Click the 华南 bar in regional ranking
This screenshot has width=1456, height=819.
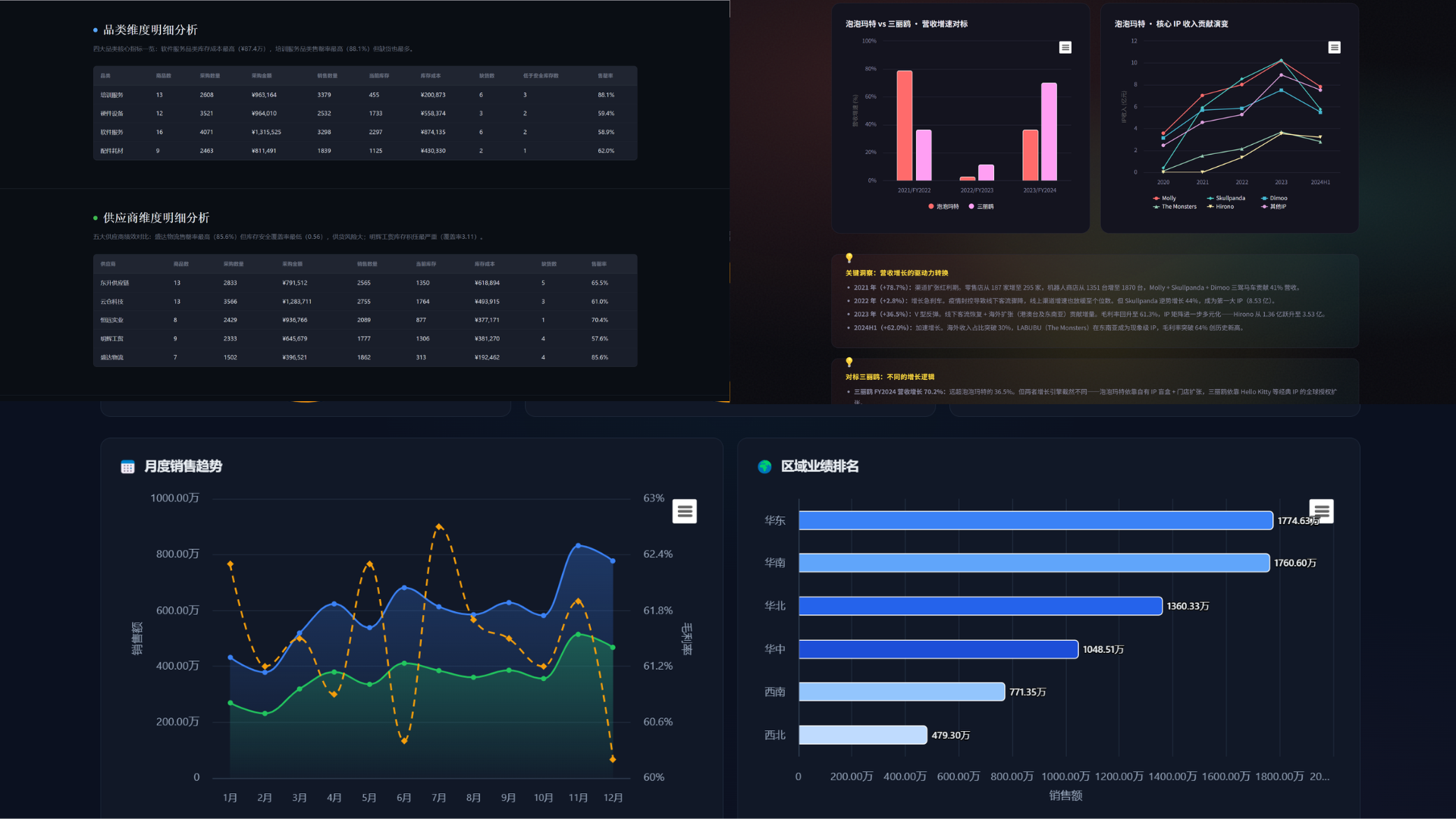coord(1034,563)
